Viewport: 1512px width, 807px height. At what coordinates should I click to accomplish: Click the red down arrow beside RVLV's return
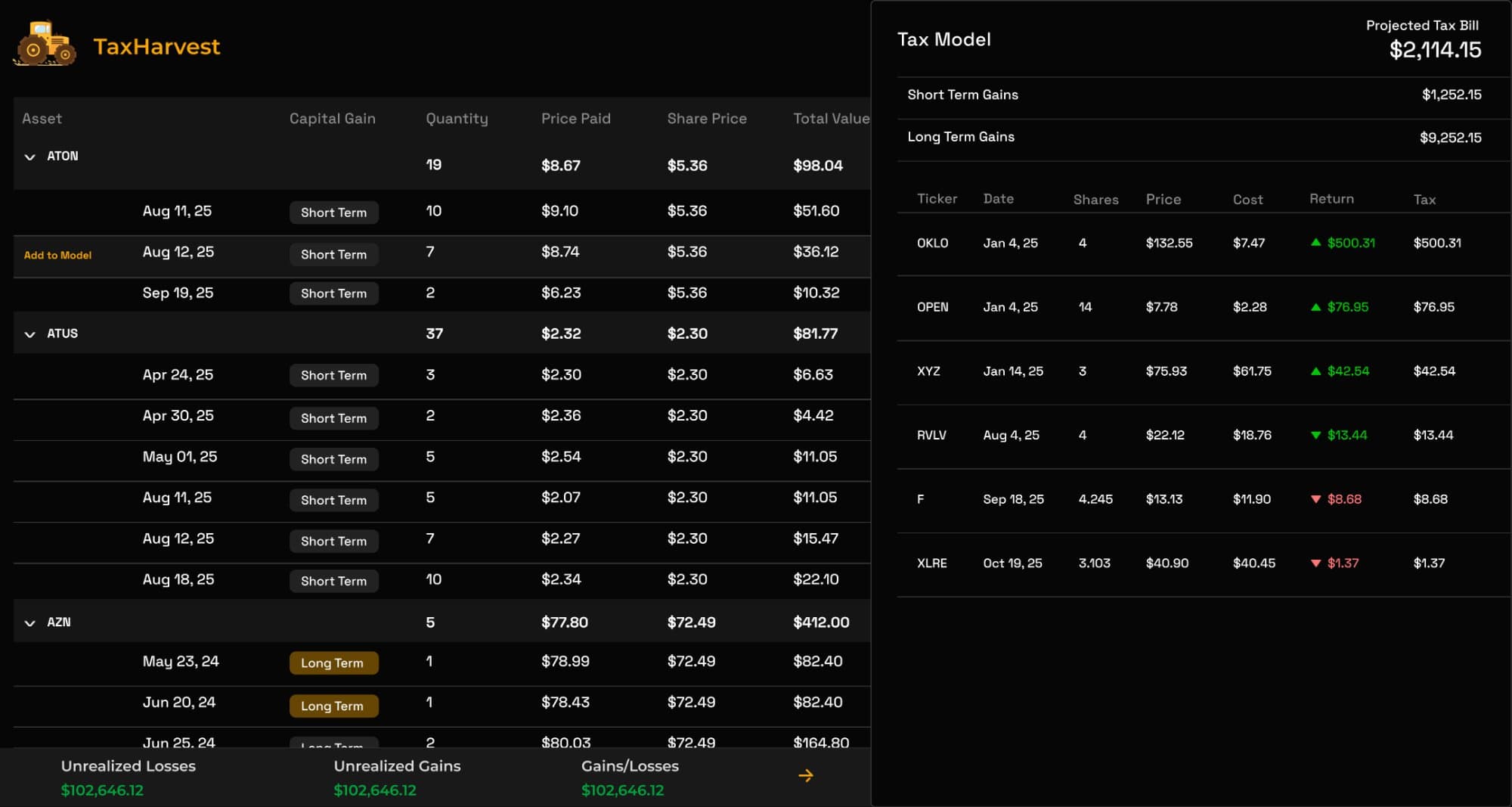pyautogui.click(x=1316, y=435)
